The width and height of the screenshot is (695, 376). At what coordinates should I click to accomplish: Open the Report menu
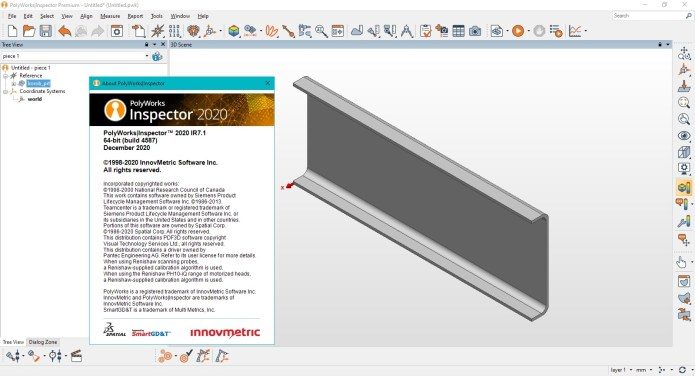click(135, 16)
